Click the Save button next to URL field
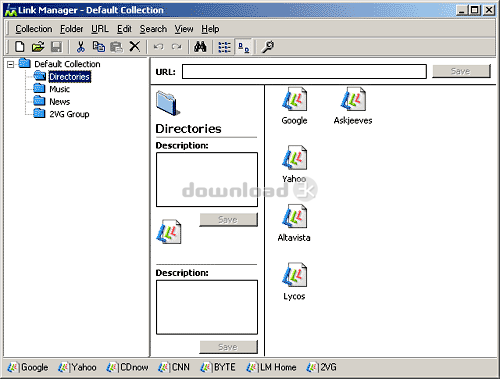 coord(461,71)
